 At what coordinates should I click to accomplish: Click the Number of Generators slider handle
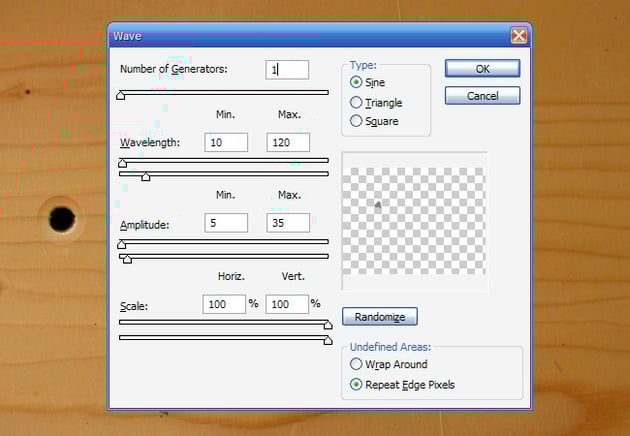[x=121, y=96]
